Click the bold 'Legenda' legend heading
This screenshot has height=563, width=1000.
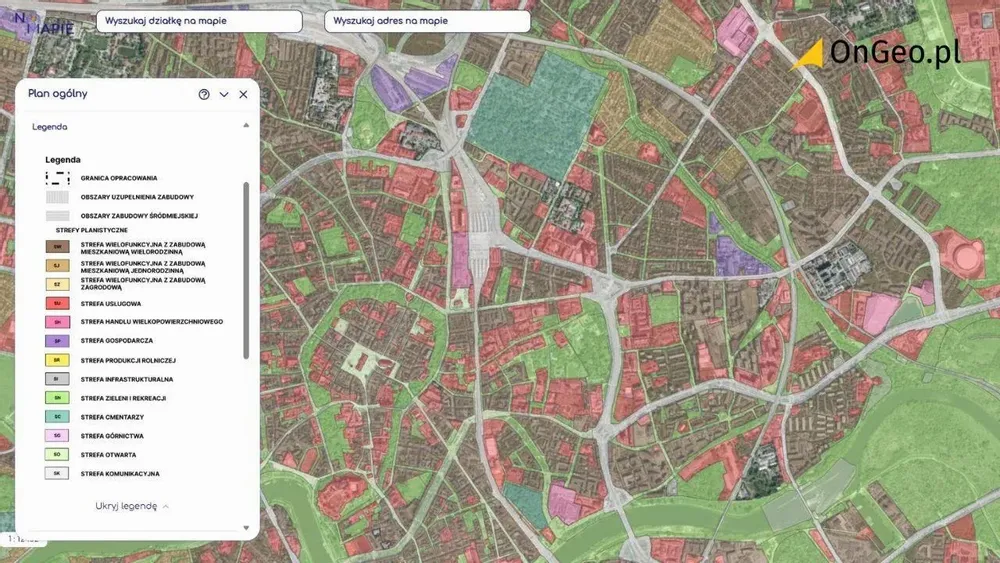62,160
